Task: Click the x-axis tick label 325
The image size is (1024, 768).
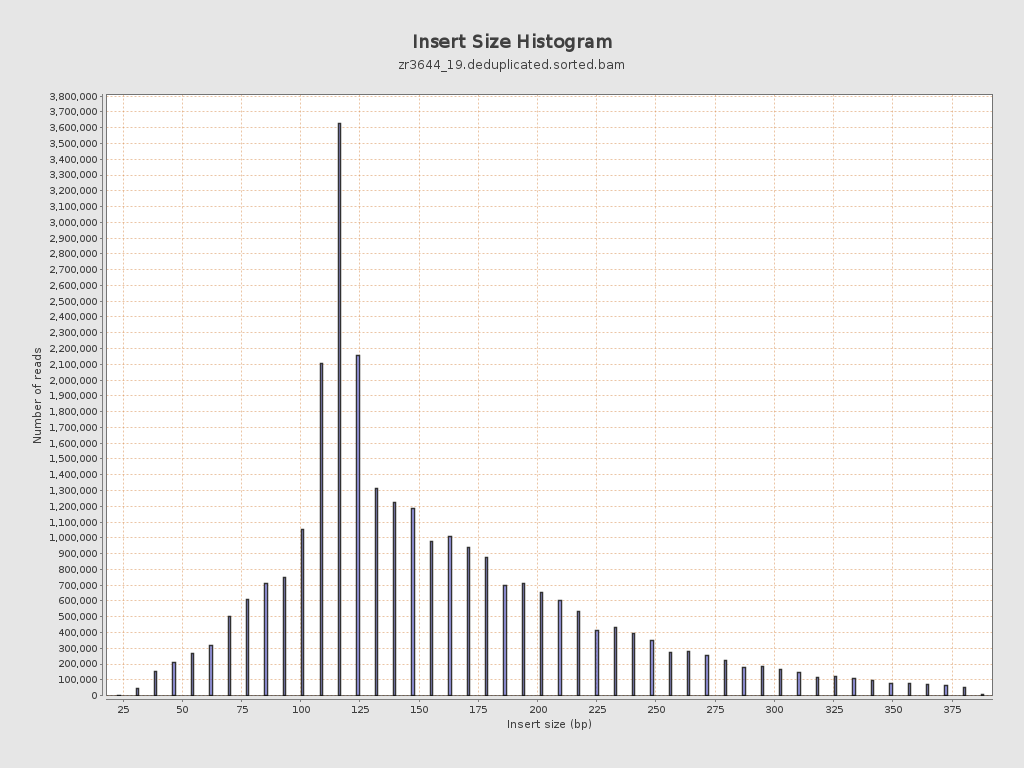Action: 834,709
